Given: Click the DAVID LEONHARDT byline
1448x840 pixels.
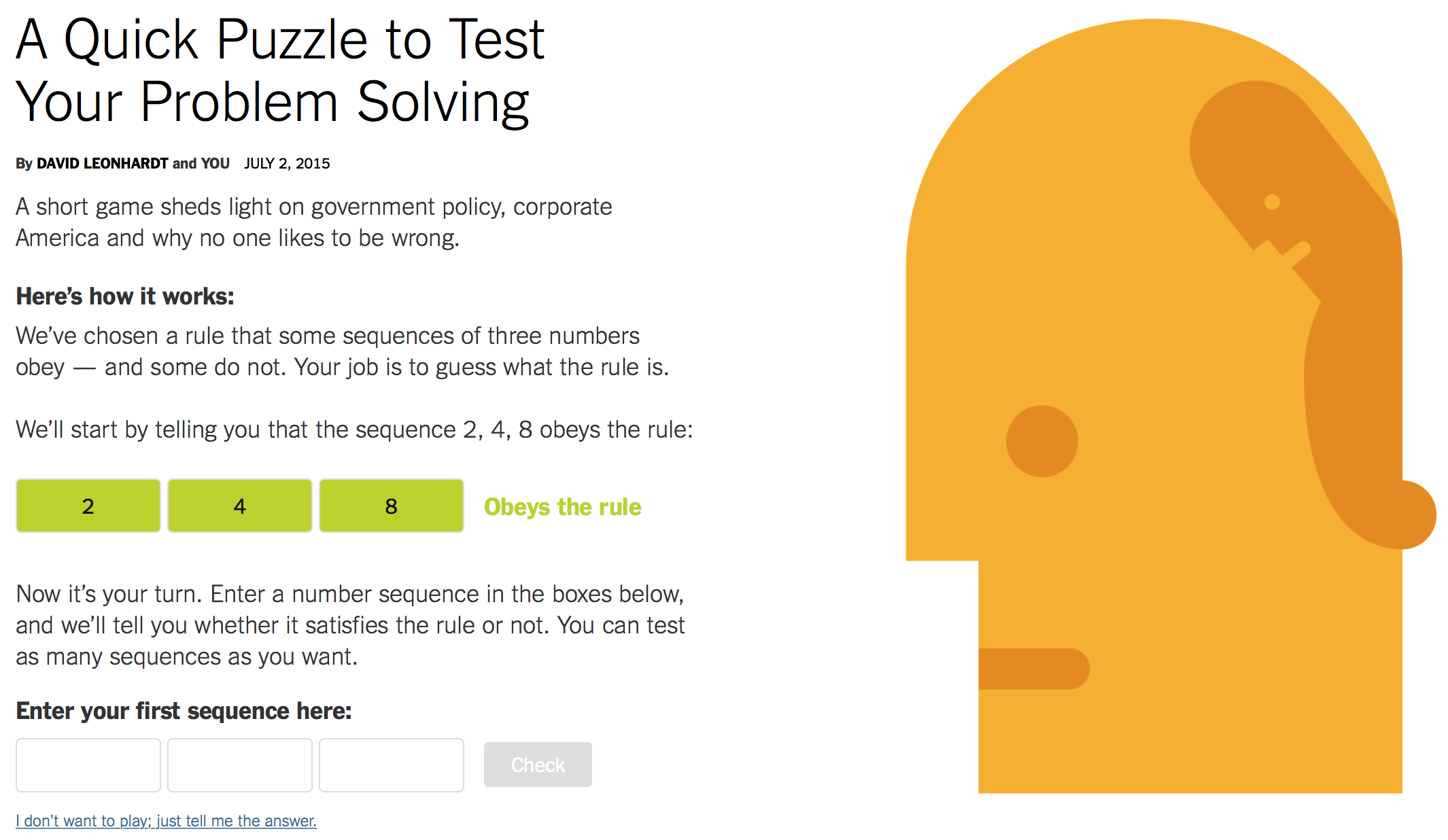Looking at the screenshot, I should [x=102, y=163].
